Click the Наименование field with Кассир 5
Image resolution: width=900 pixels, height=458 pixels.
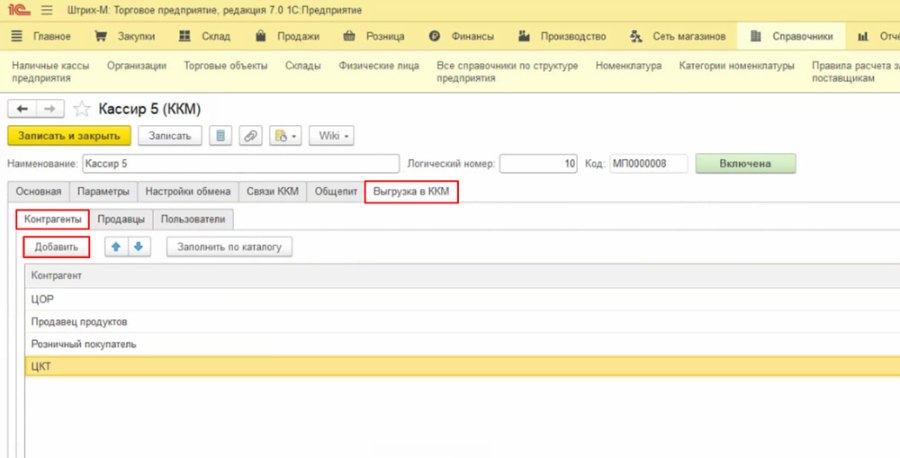(241, 164)
